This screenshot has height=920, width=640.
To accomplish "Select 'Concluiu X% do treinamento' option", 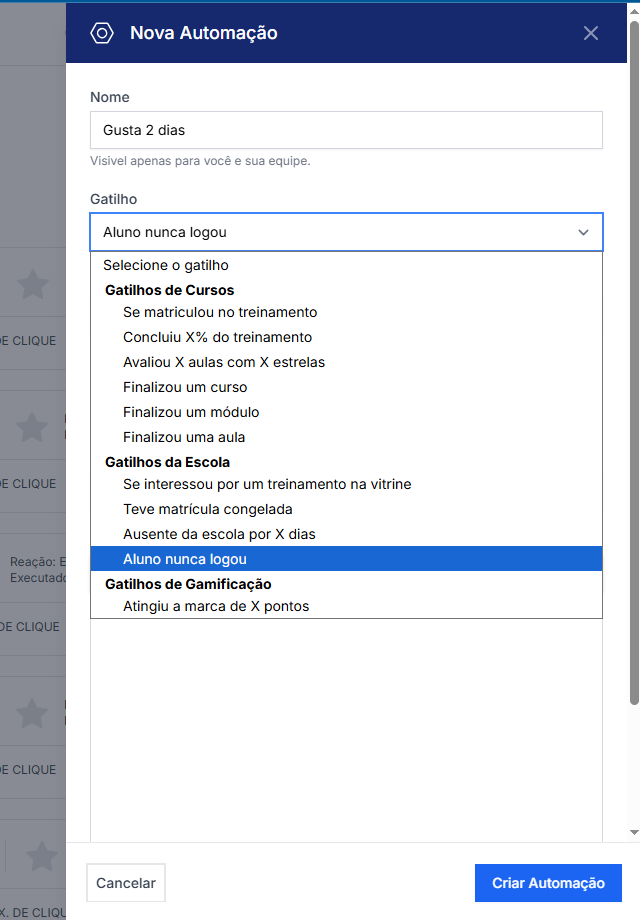I will tap(217, 337).
